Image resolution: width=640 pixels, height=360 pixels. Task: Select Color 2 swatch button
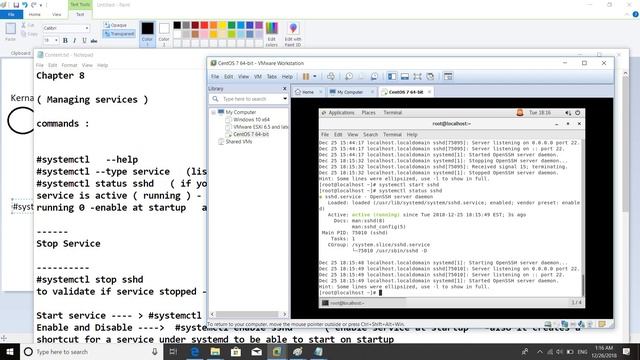click(x=164, y=33)
